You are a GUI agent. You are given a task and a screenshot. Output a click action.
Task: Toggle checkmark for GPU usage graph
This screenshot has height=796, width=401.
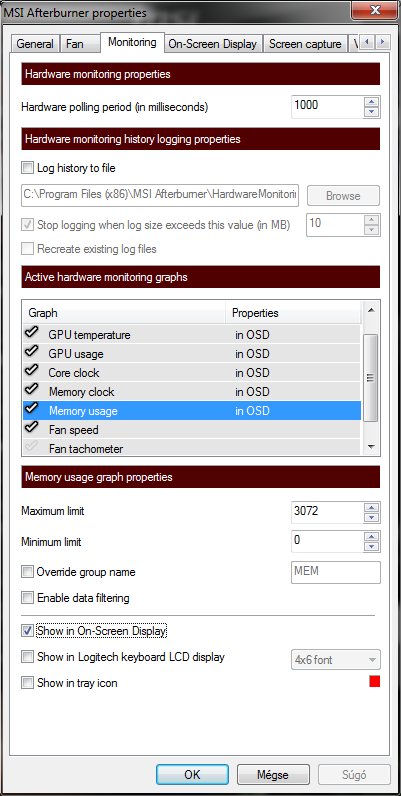coord(31,352)
